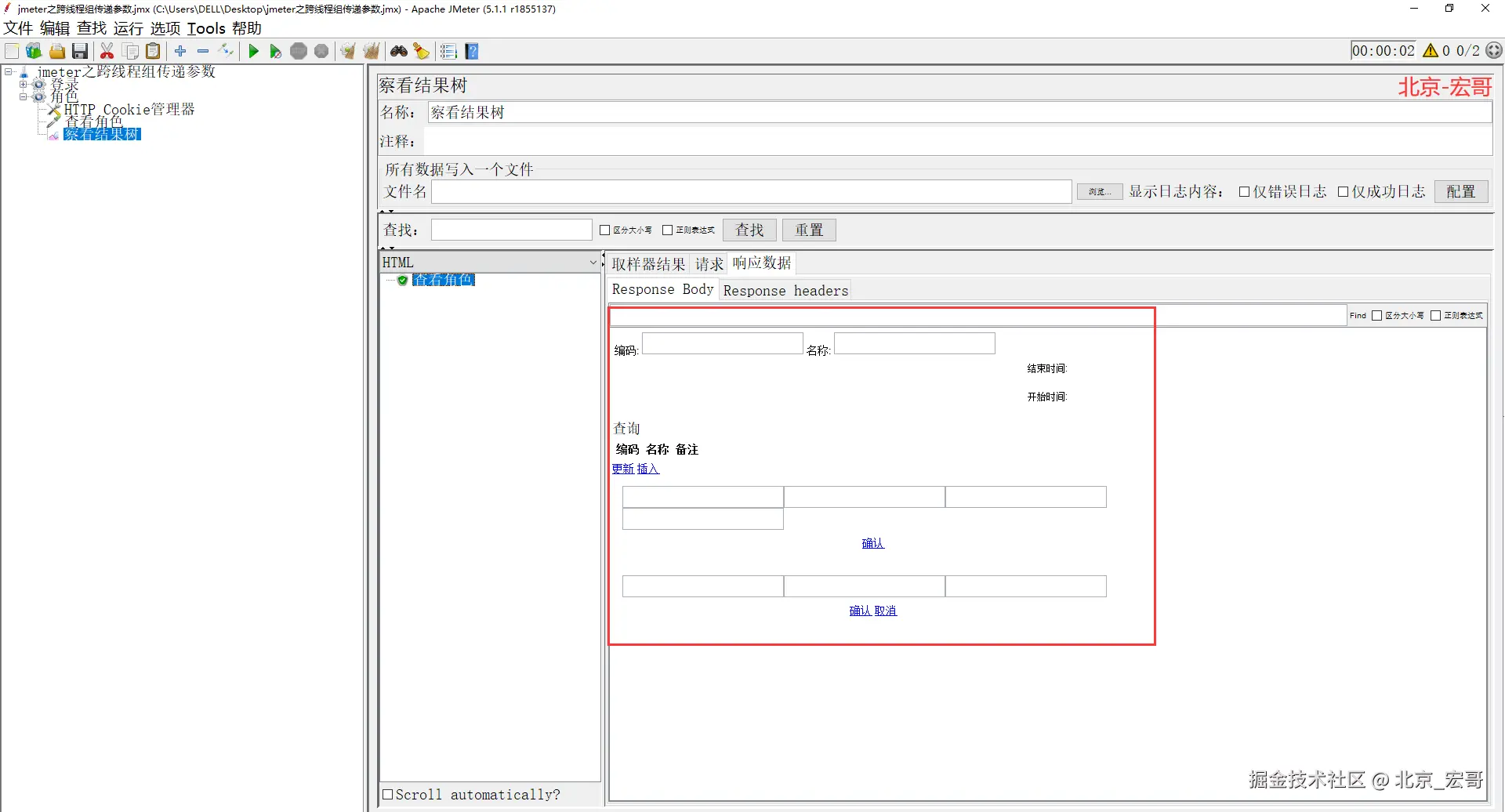Click the 编码 input in the response body
Image resolution: width=1505 pixels, height=812 pixels.
point(723,343)
